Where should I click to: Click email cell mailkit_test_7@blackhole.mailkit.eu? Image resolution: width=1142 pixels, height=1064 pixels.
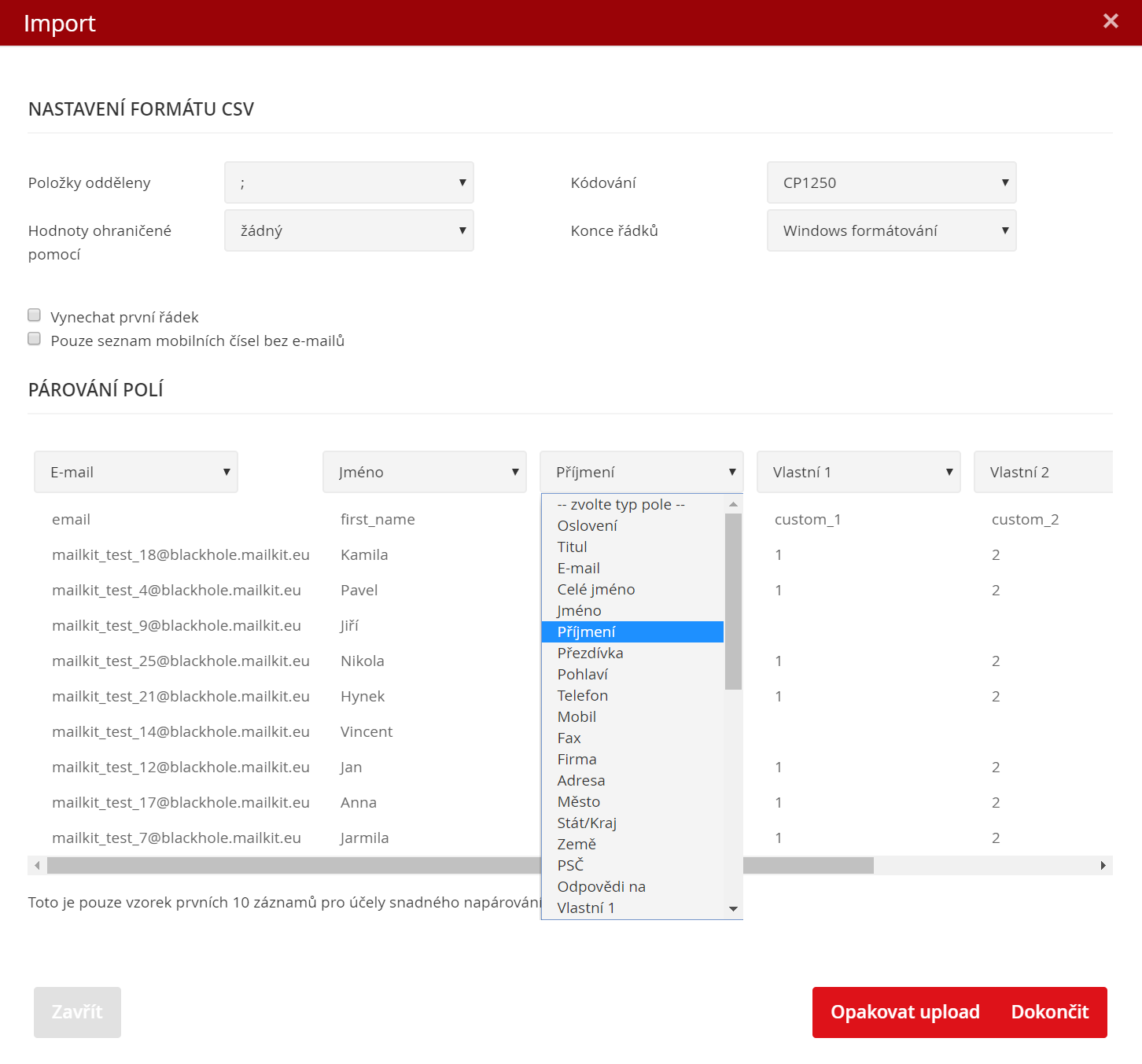coord(176,838)
